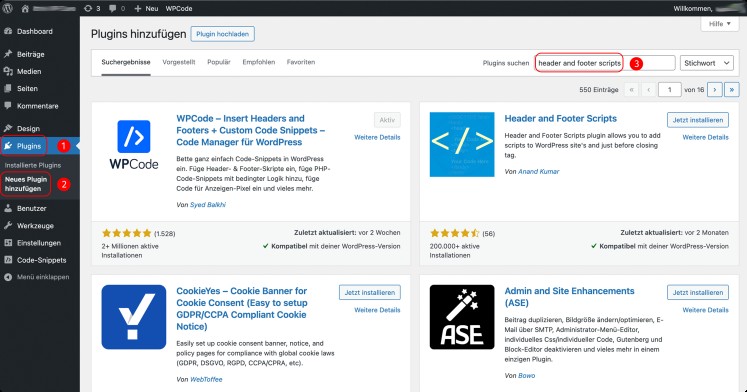Select Neues Plugin hinzufügen submenu item
The width and height of the screenshot is (747, 392).
click(x=26, y=184)
